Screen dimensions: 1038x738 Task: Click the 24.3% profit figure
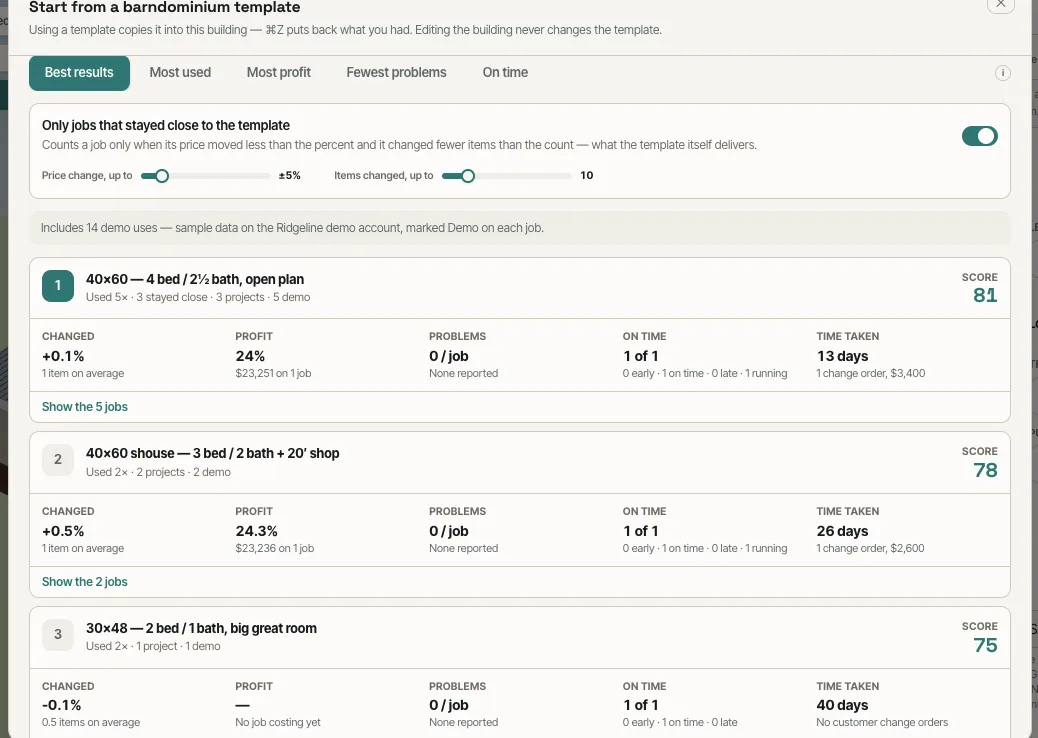(x=256, y=531)
